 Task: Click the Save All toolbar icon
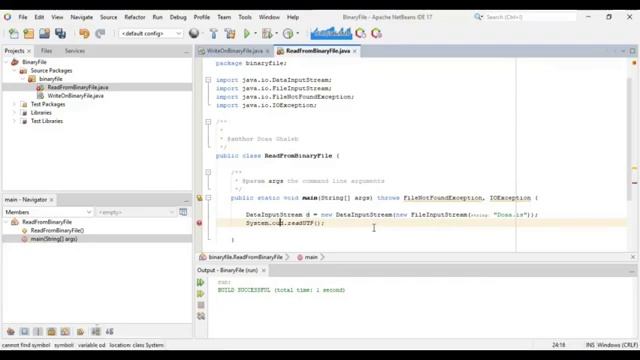(x=60, y=33)
